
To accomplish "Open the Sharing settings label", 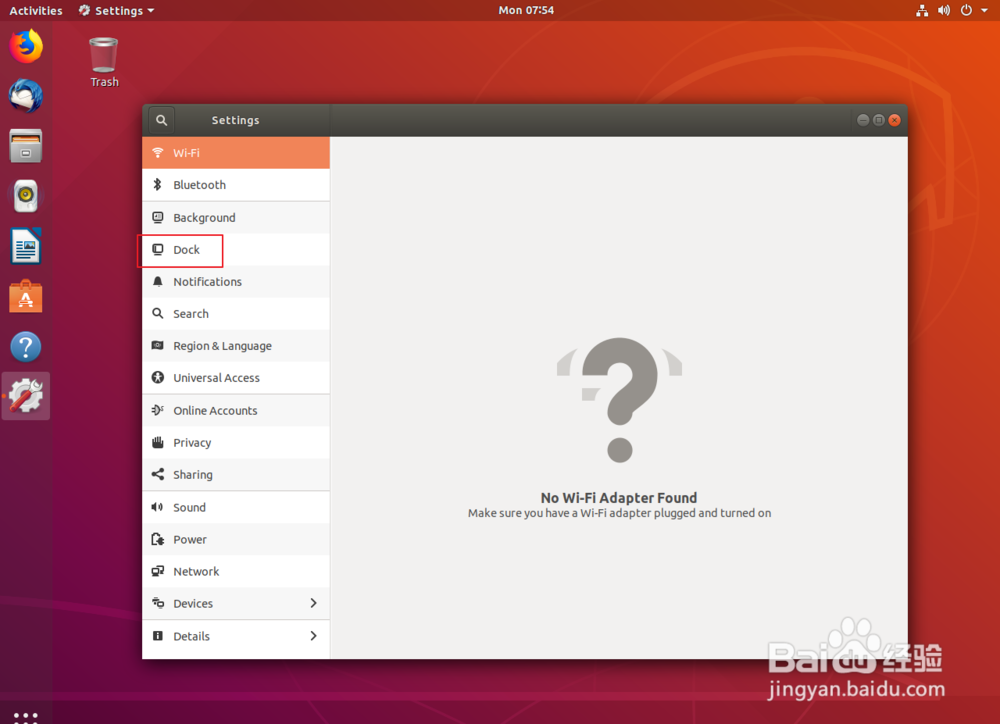I will click(x=193, y=475).
